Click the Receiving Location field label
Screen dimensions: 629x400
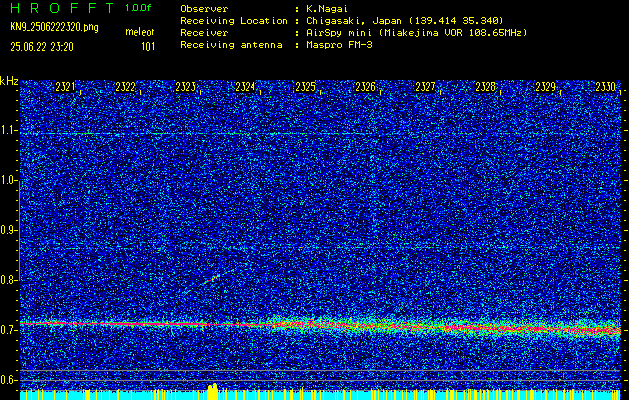[234, 20]
